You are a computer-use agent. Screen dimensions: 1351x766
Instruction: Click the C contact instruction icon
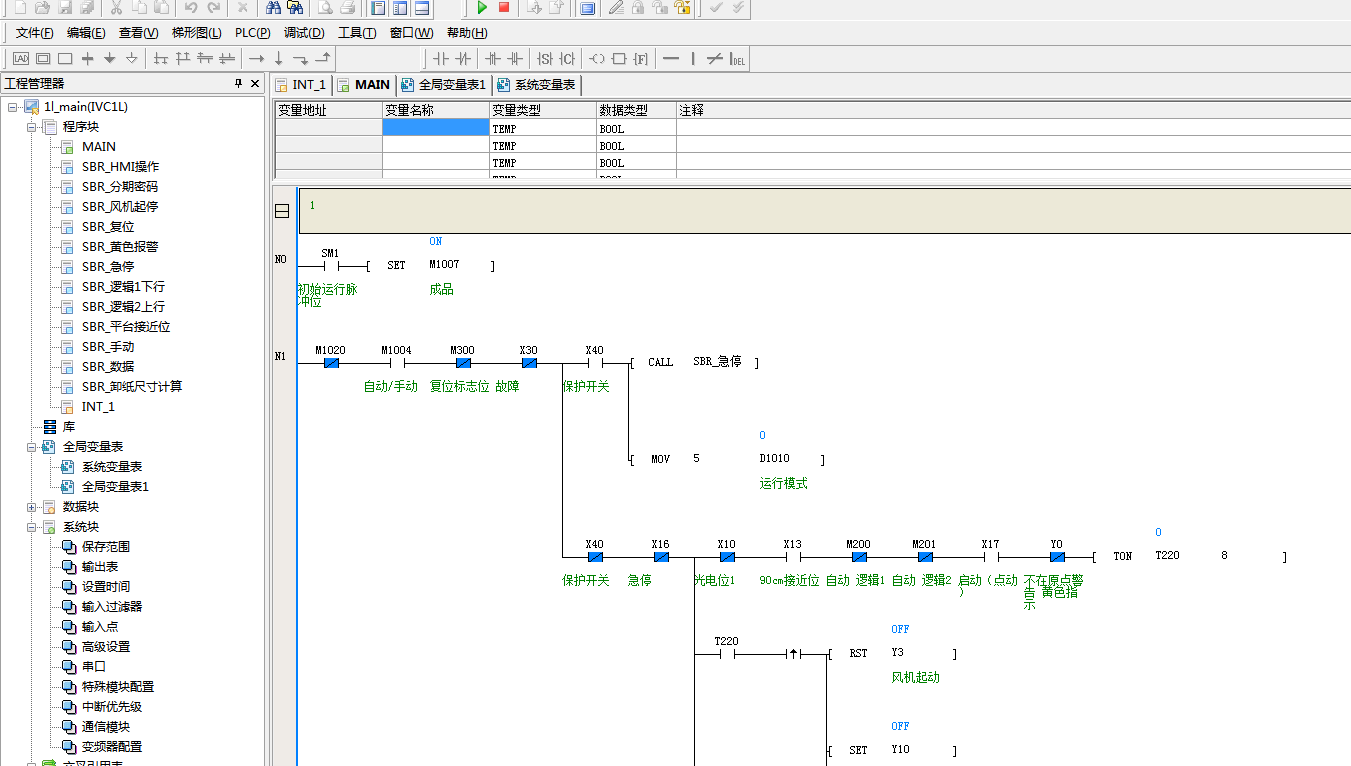click(567, 58)
